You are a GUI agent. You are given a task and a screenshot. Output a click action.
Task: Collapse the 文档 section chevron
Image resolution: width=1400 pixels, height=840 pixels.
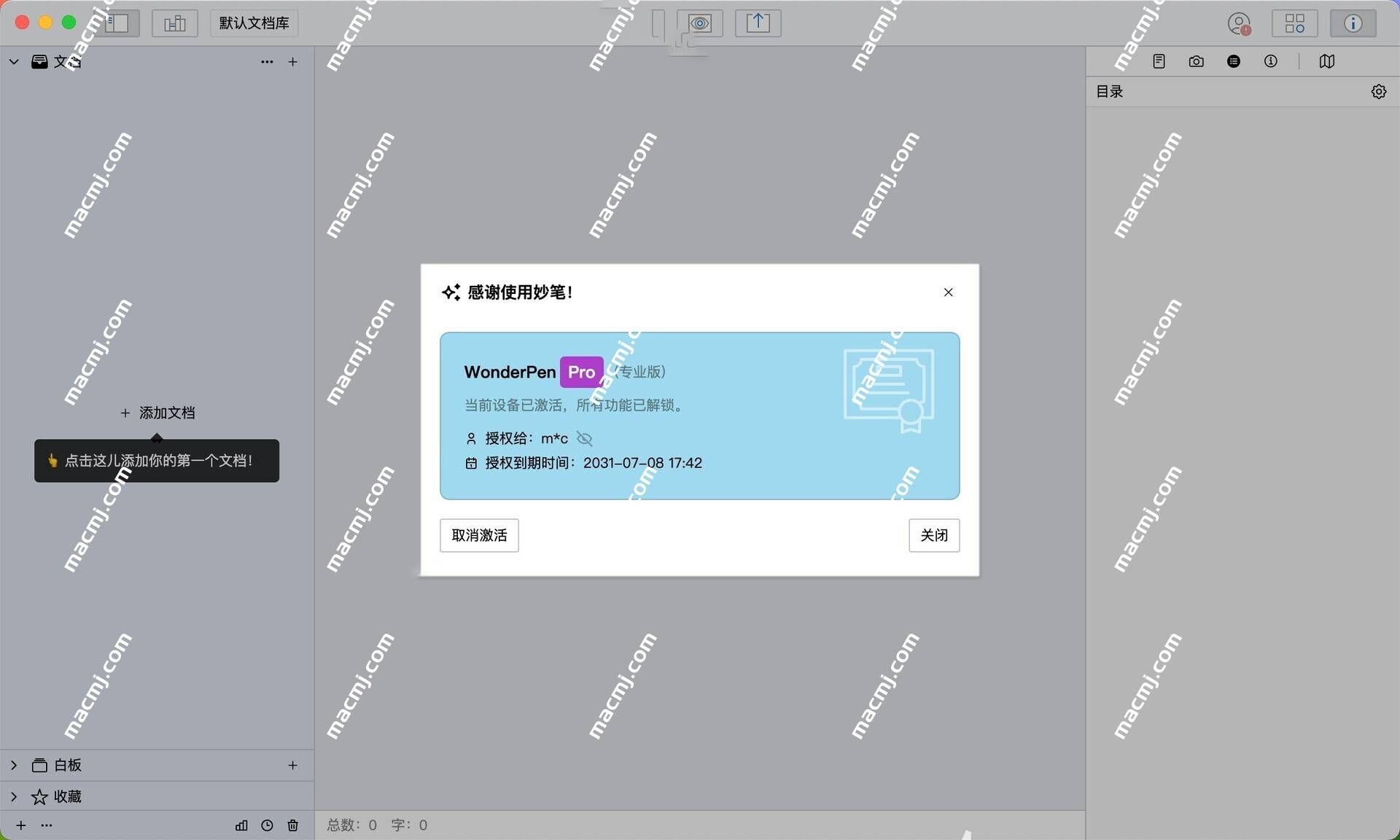14,62
